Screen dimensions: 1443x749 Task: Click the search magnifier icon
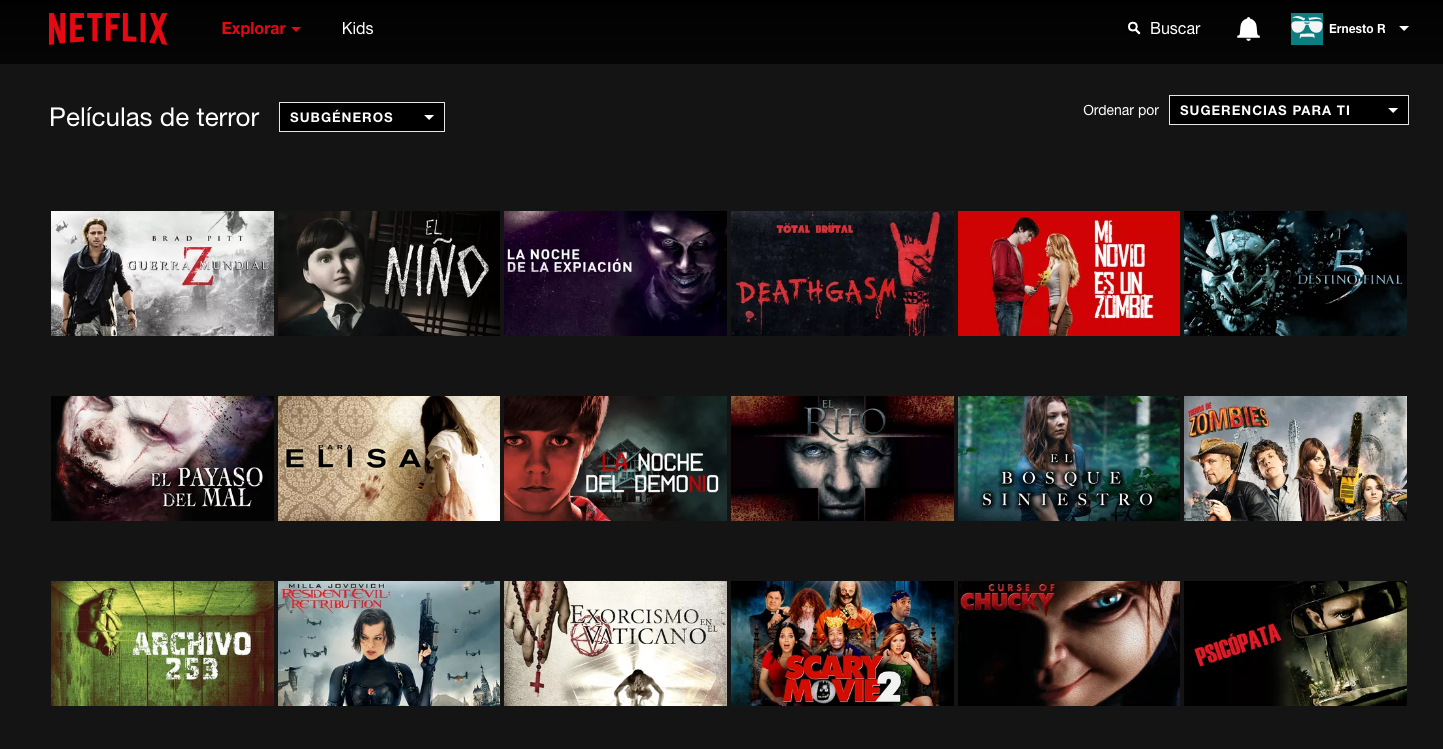coord(1134,28)
